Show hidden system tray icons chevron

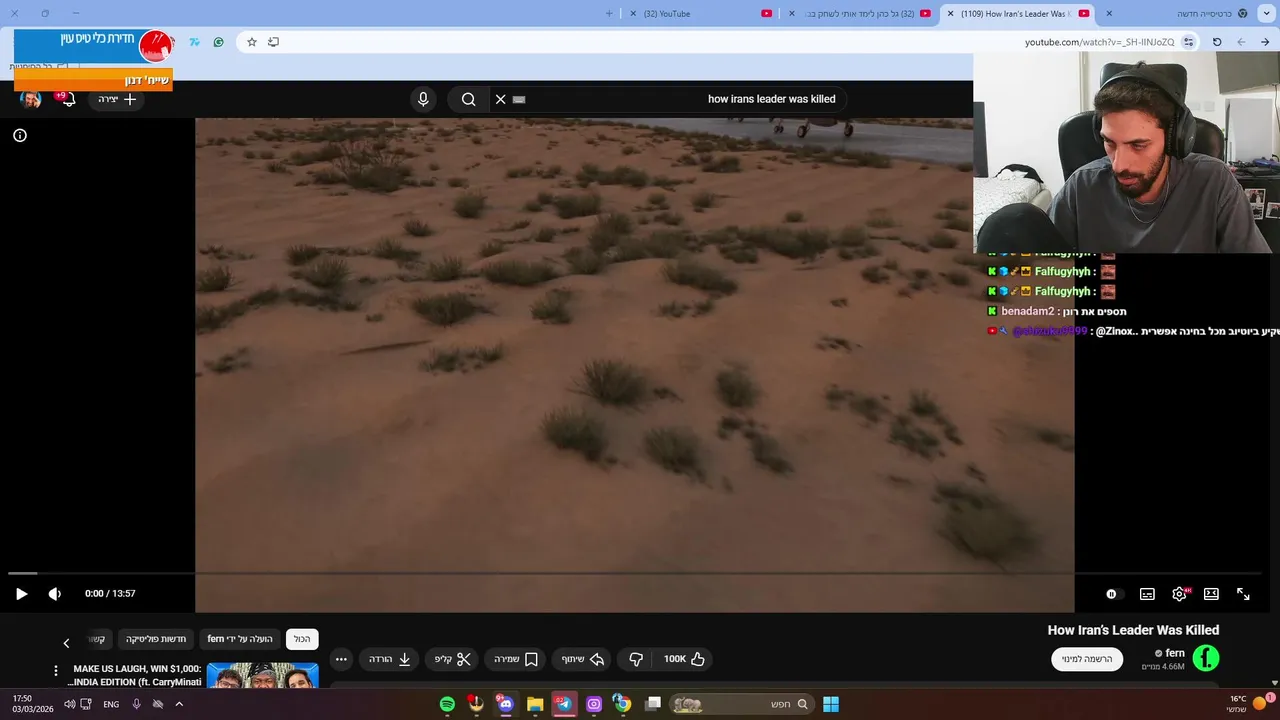click(x=179, y=704)
